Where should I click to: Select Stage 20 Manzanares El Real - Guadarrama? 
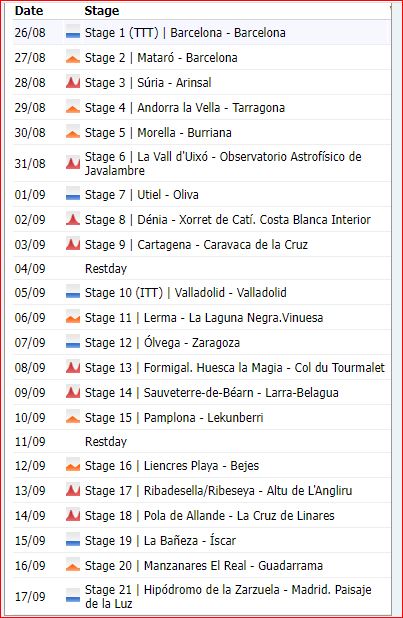[204, 566]
